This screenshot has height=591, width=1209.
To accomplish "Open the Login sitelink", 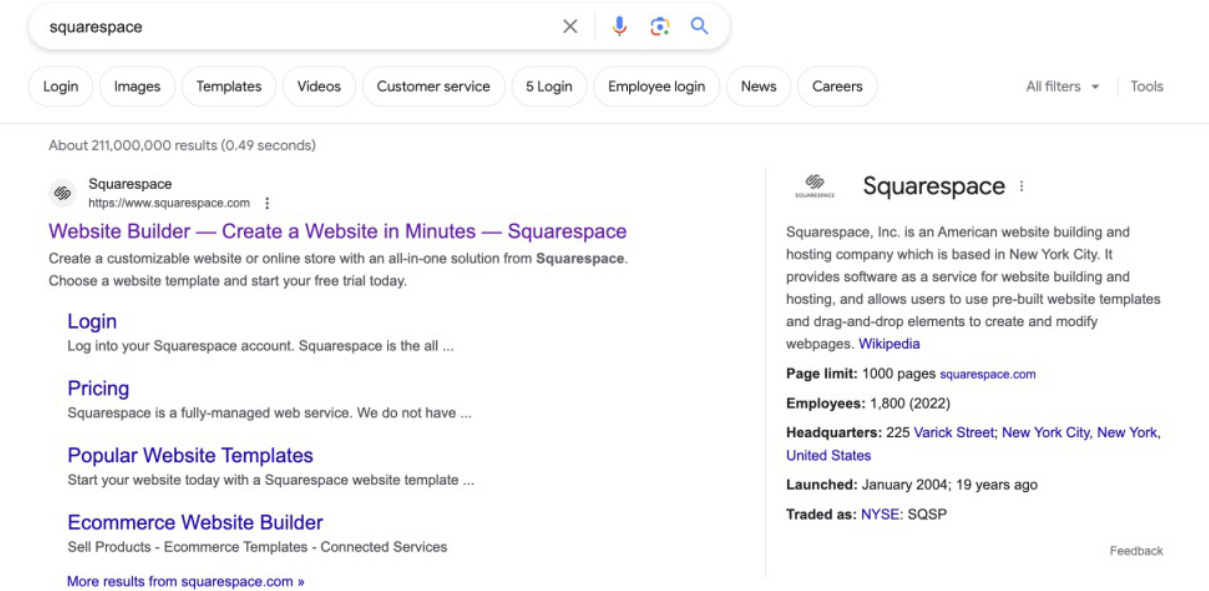I will pos(92,321).
